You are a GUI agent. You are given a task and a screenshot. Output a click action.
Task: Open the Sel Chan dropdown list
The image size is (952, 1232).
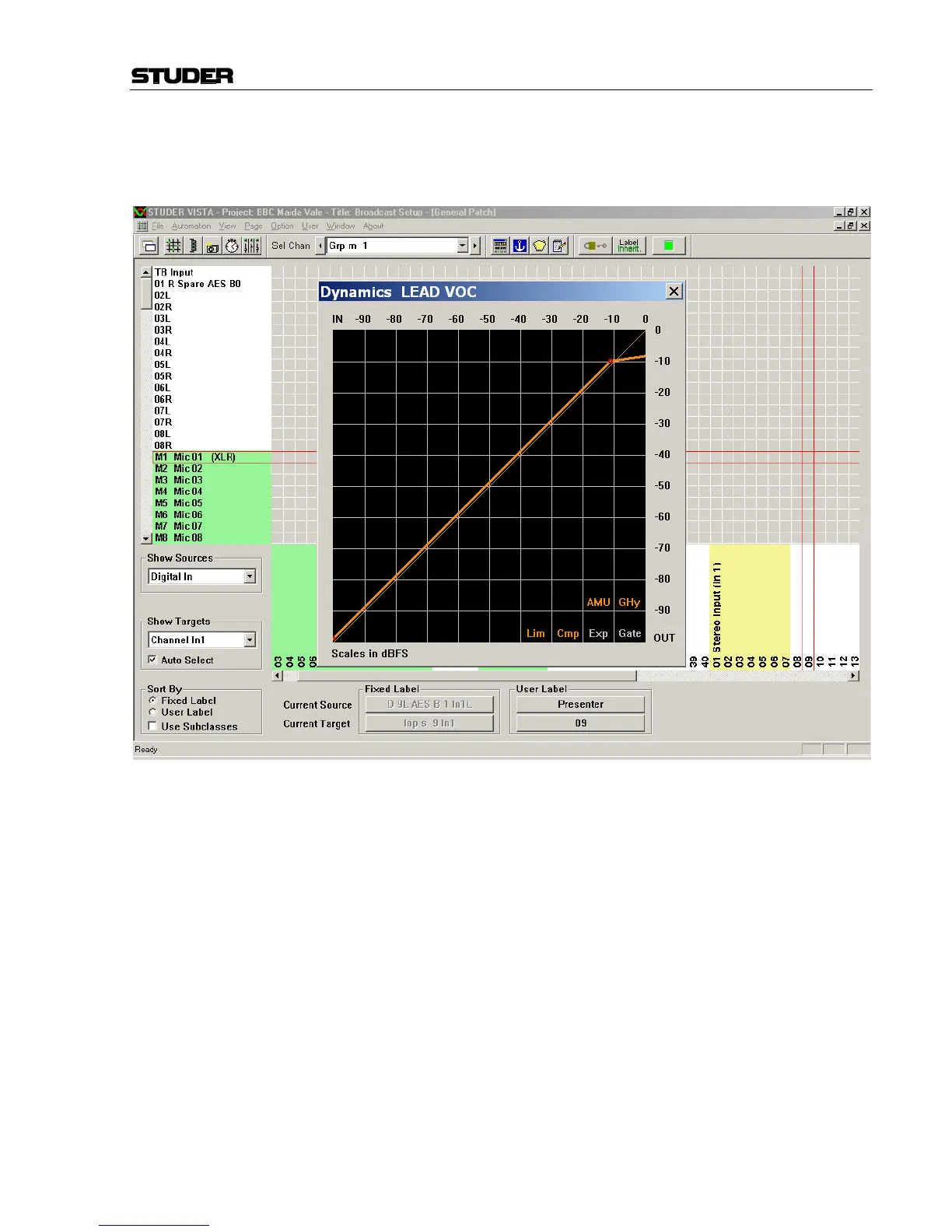pos(462,246)
